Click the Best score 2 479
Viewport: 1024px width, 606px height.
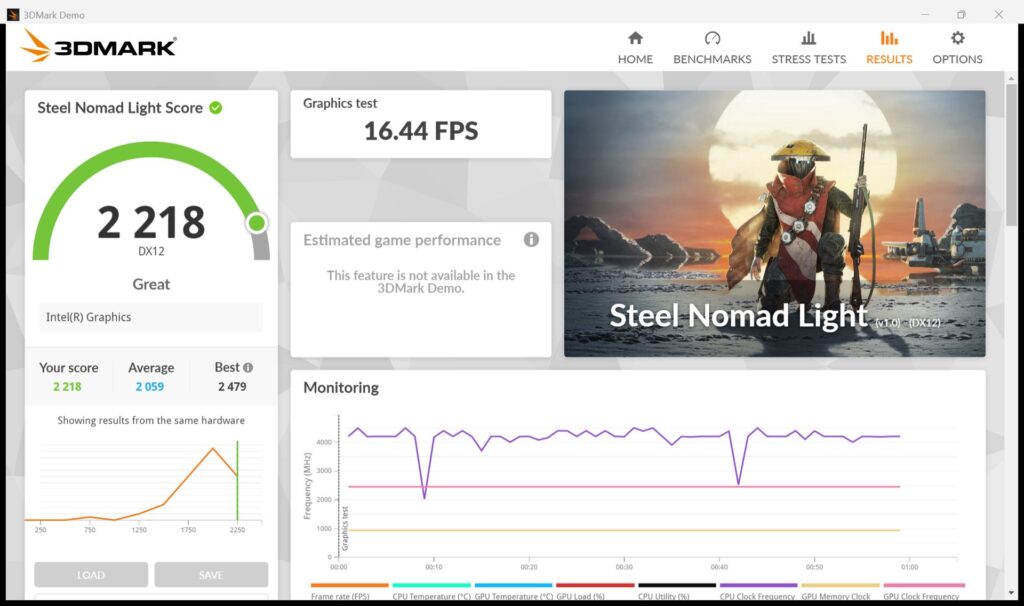pyautogui.click(x=232, y=387)
